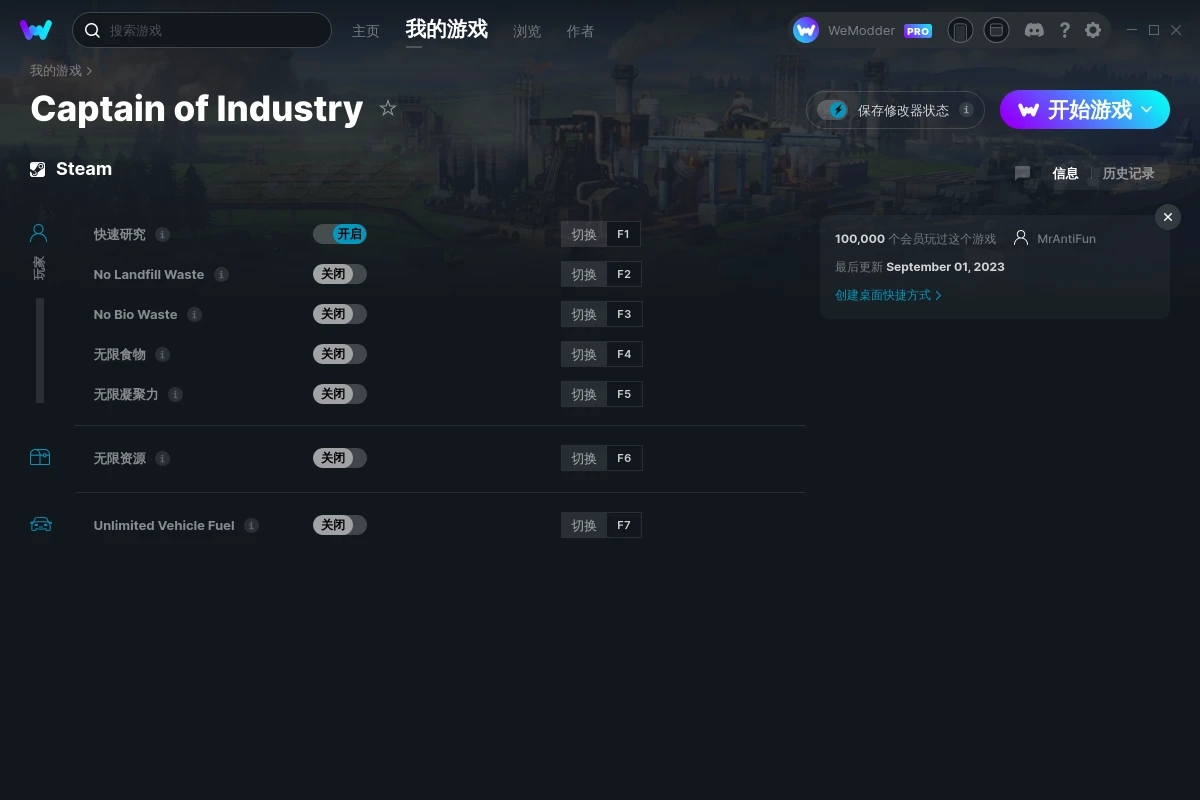Open settings gear icon
Image resolution: width=1200 pixels, height=800 pixels.
1093,30
